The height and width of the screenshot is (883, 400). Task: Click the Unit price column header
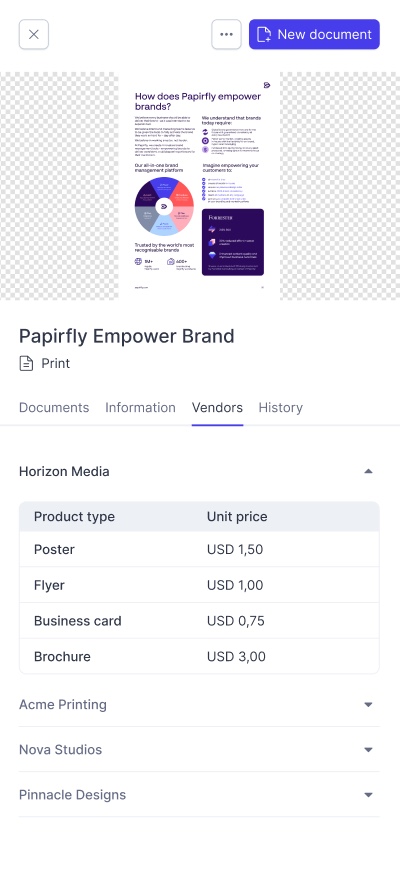237,516
